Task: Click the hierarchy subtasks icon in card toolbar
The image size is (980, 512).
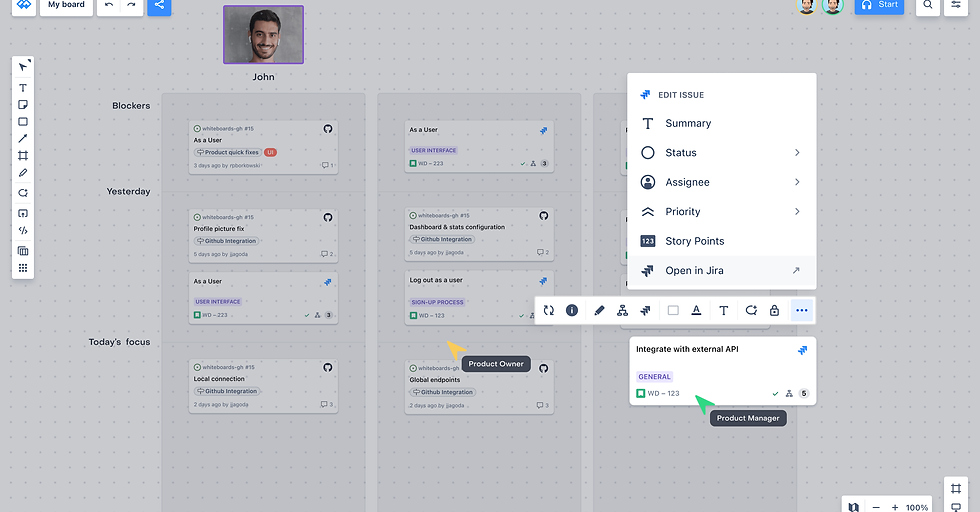Action: (622, 310)
